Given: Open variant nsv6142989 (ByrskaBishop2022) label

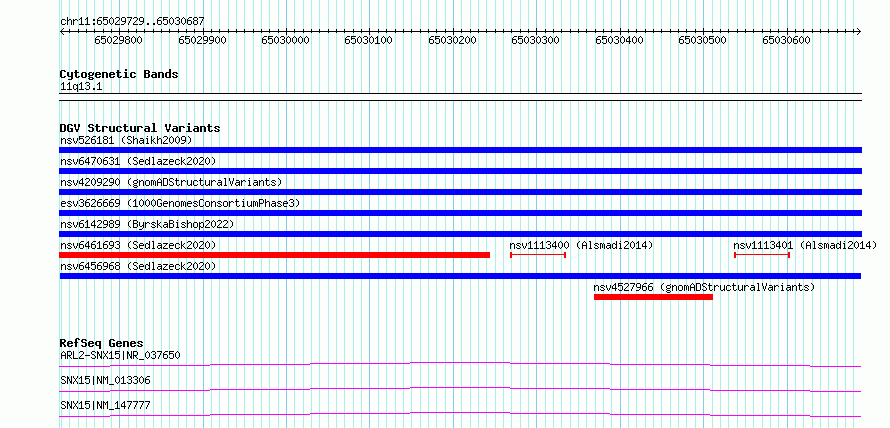Looking at the screenshot, I should click(147, 224).
